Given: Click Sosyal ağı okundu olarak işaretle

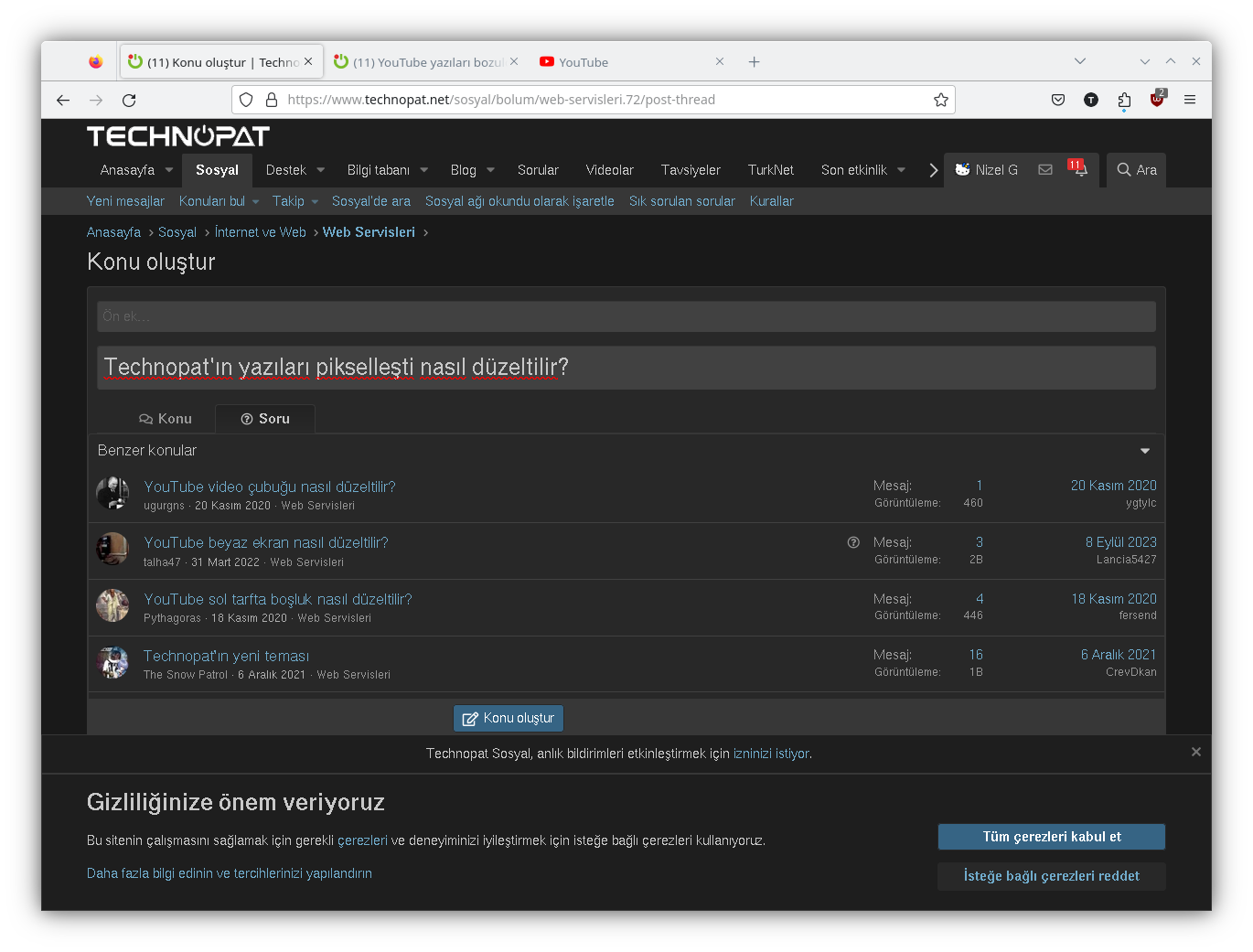Looking at the screenshot, I should coord(519,201).
